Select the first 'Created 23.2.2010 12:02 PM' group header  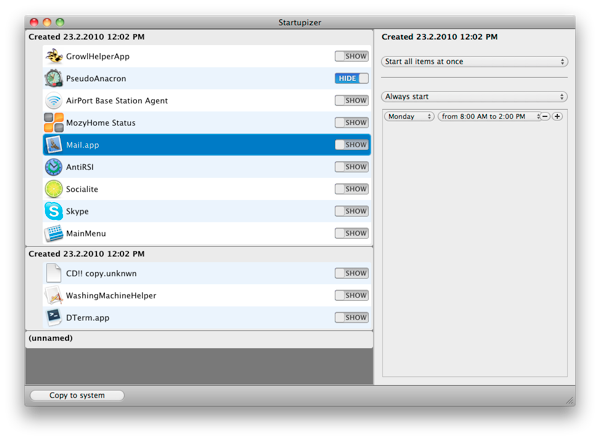point(199,37)
